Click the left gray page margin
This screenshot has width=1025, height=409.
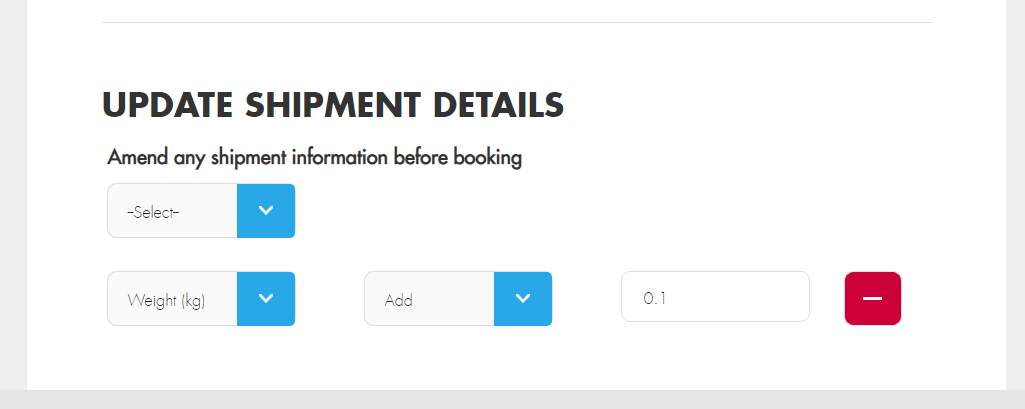click(x=13, y=200)
